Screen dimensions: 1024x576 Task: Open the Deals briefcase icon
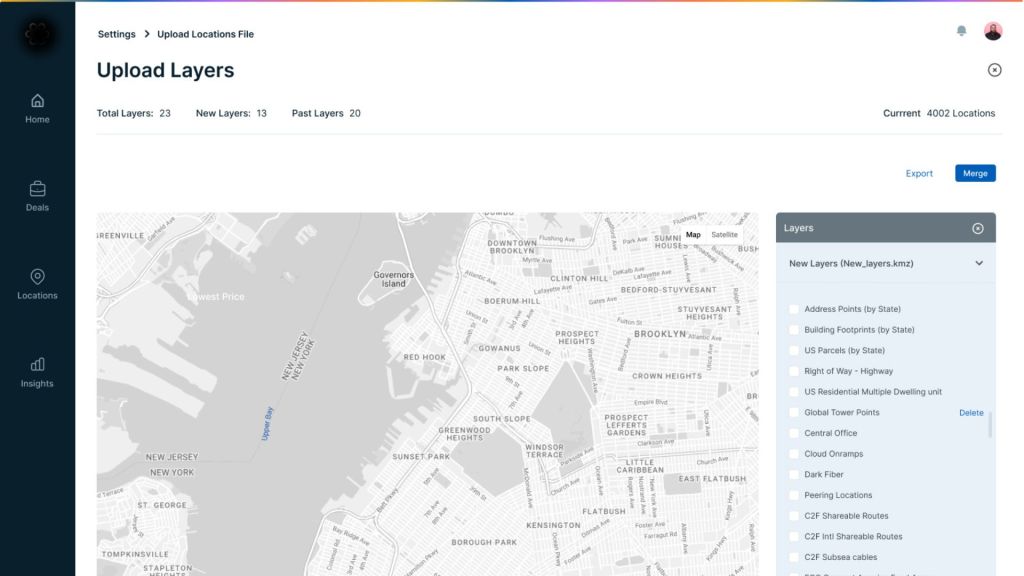point(37,189)
